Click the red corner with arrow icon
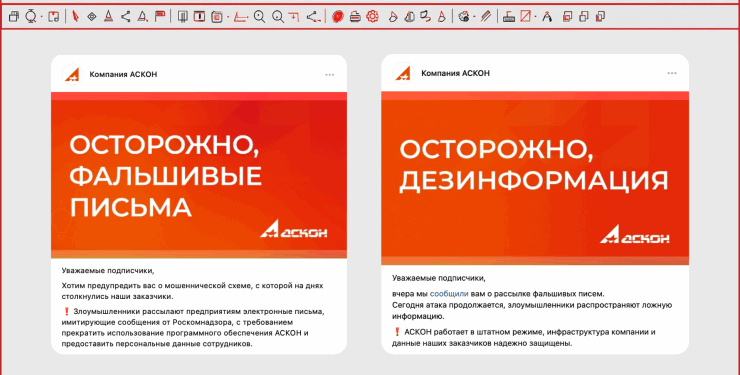 (x=294, y=17)
